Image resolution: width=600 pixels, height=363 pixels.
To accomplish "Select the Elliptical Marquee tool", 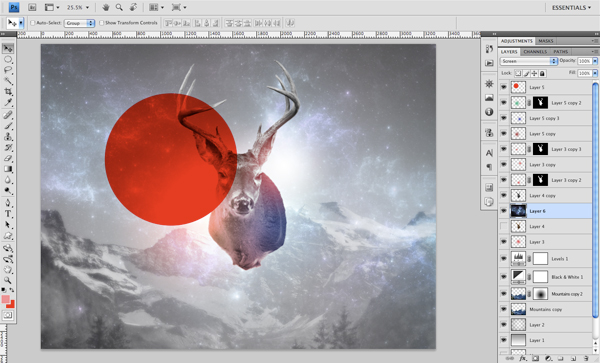I will [x=8, y=59].
